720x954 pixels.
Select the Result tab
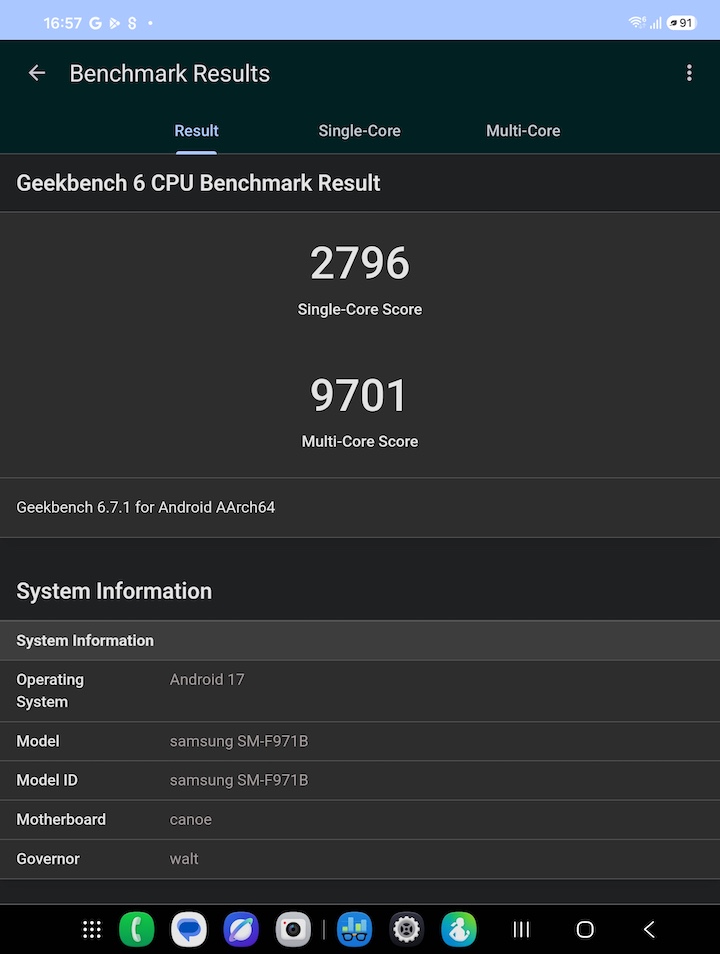[196, 131]
